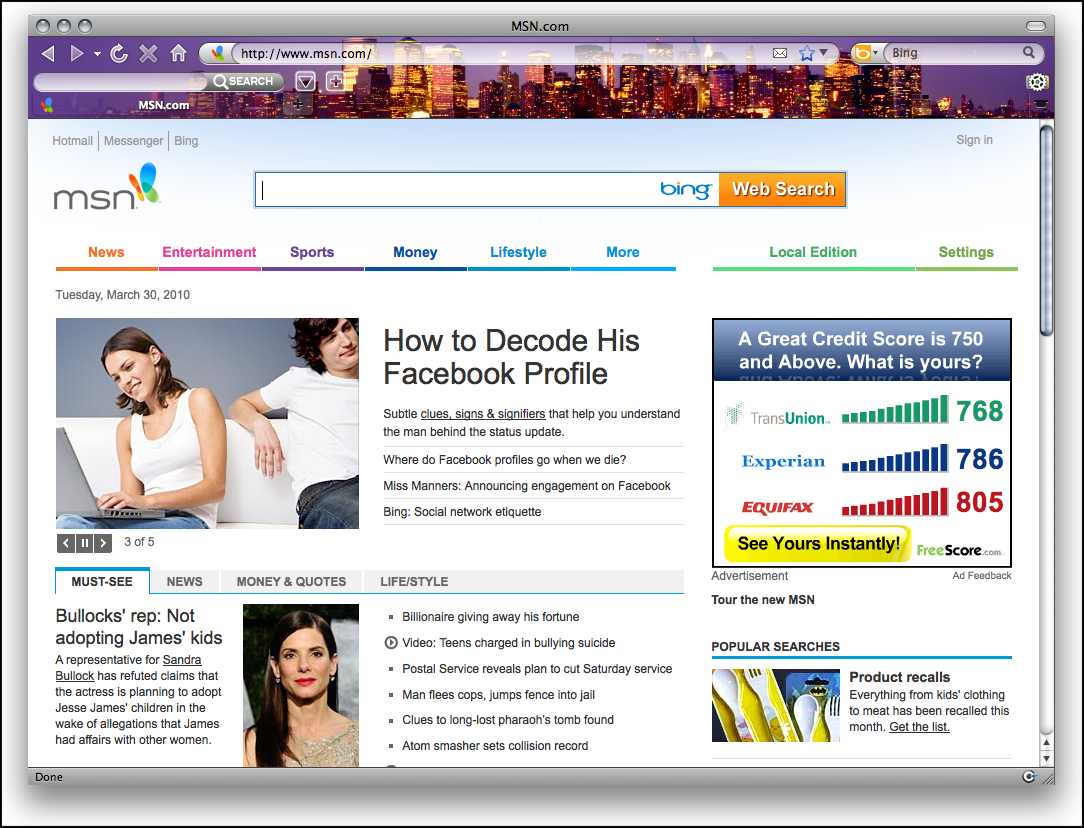
Task: Open the back/forward history dropdown arrow
Action: tap(97, 54)
